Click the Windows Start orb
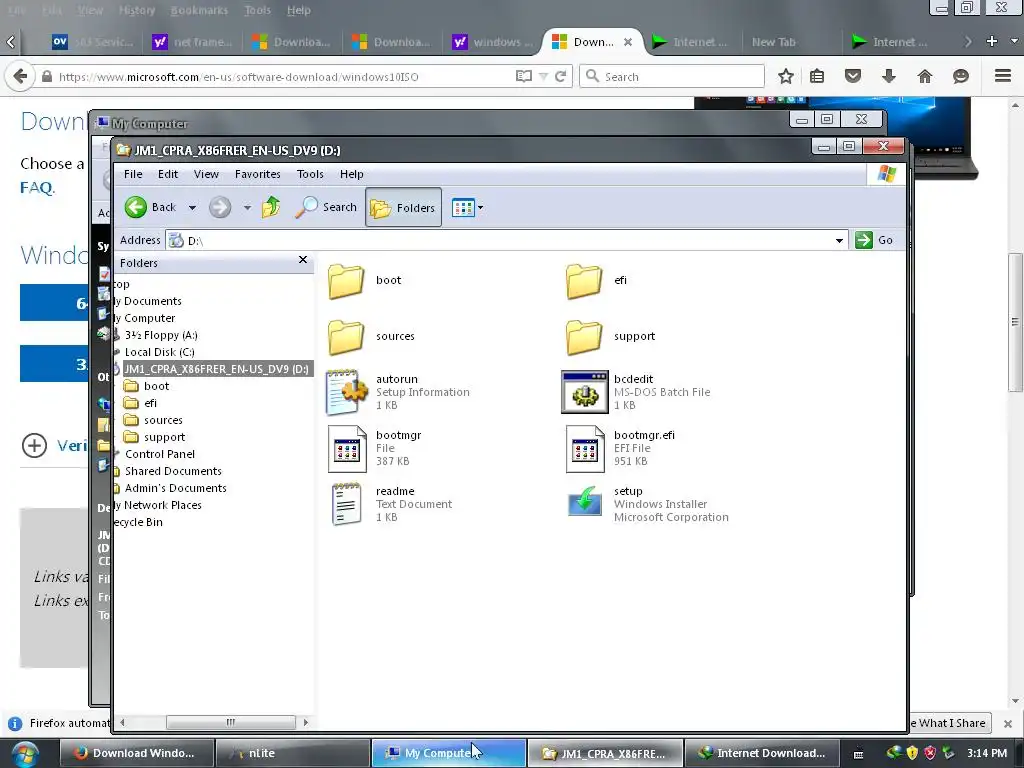 click(x=24, y=754)
